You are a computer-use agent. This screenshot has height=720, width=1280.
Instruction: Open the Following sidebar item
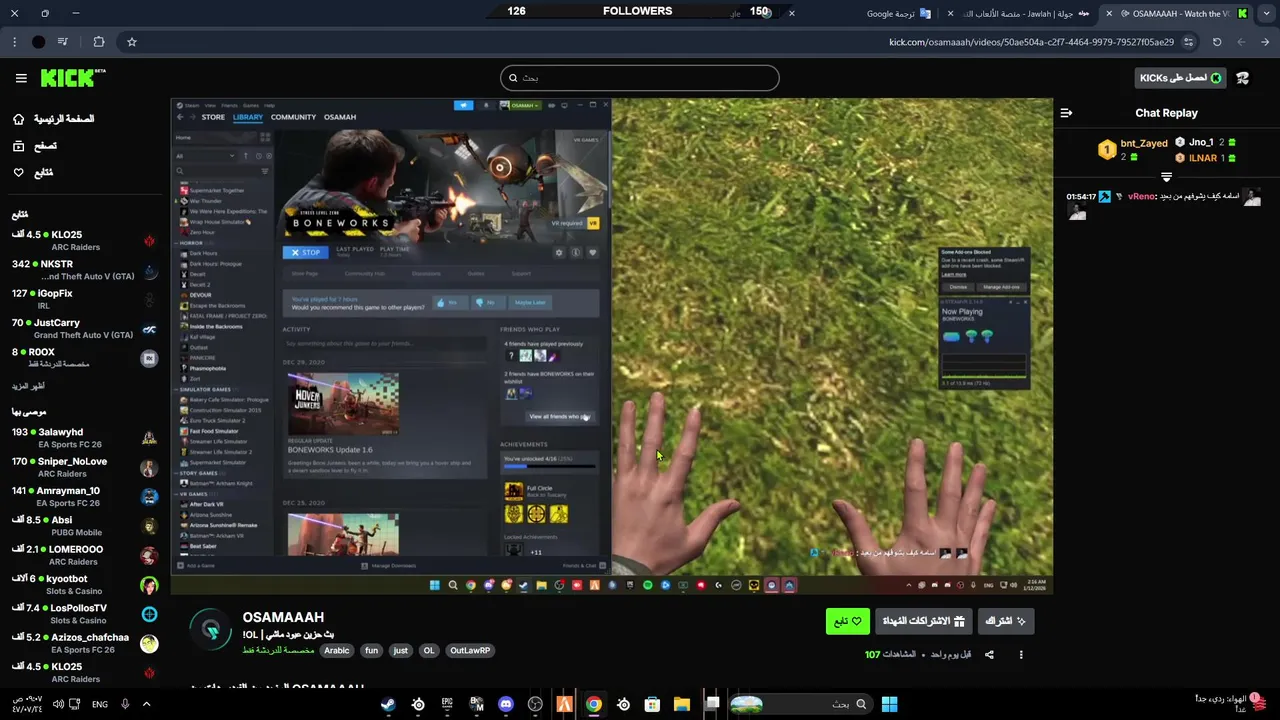tap(33, 173)
